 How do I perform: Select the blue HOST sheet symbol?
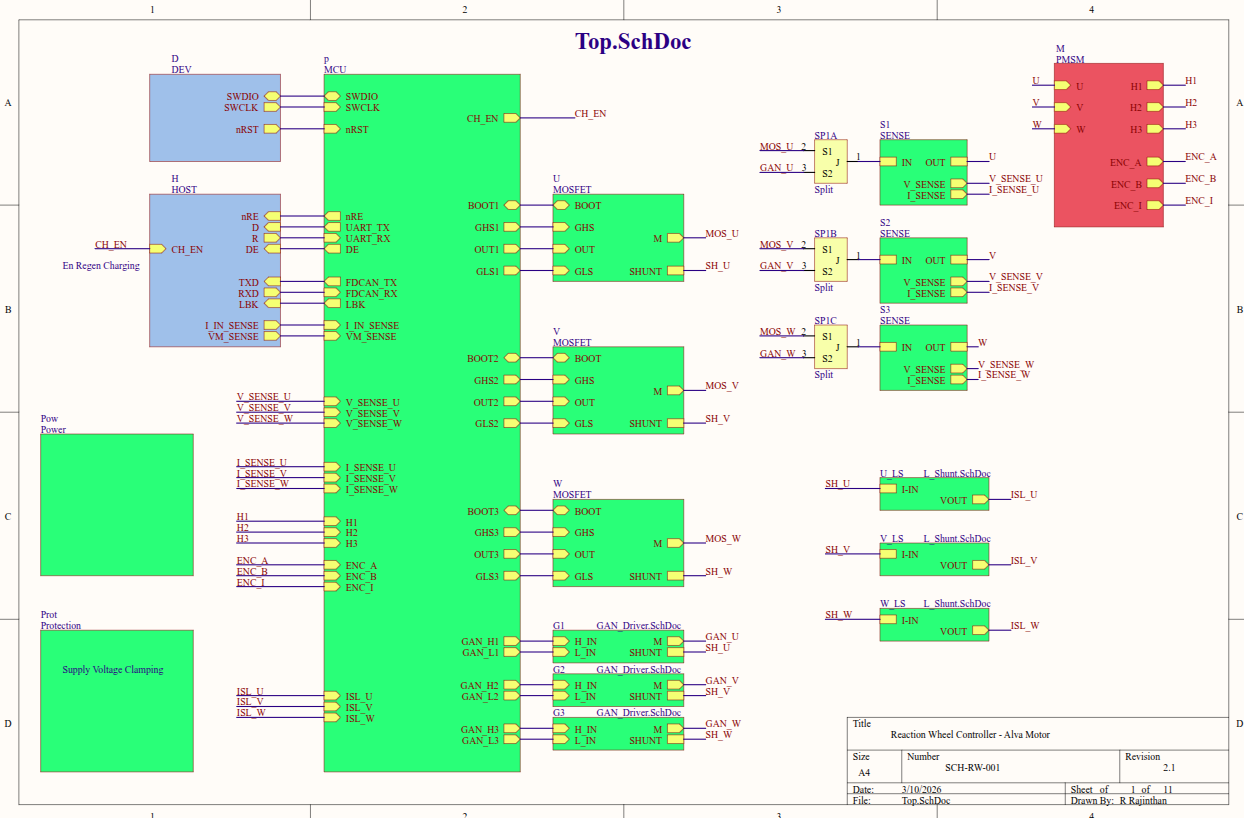[215, 270]
